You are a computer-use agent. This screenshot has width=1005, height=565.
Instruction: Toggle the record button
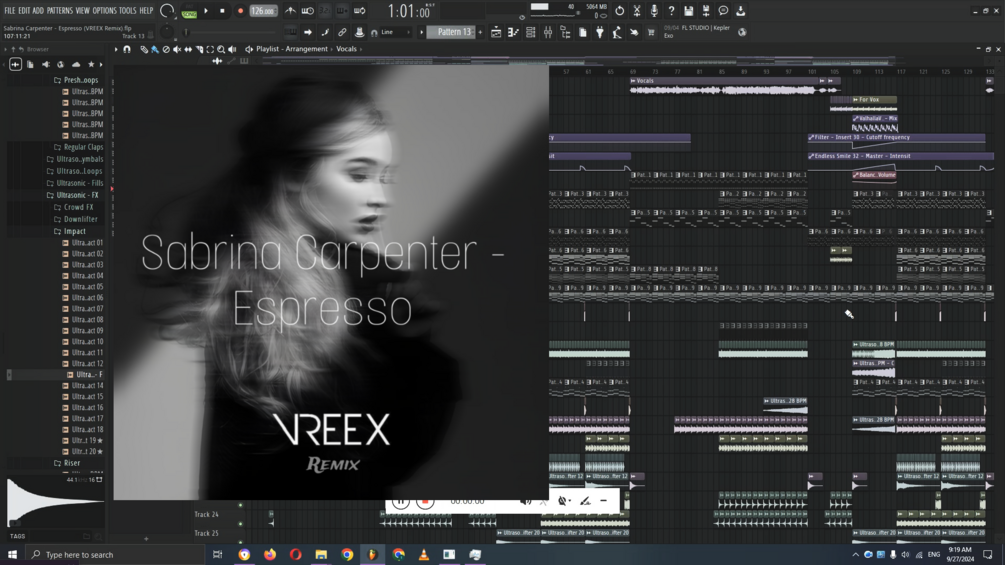click(x=240, y=11)
